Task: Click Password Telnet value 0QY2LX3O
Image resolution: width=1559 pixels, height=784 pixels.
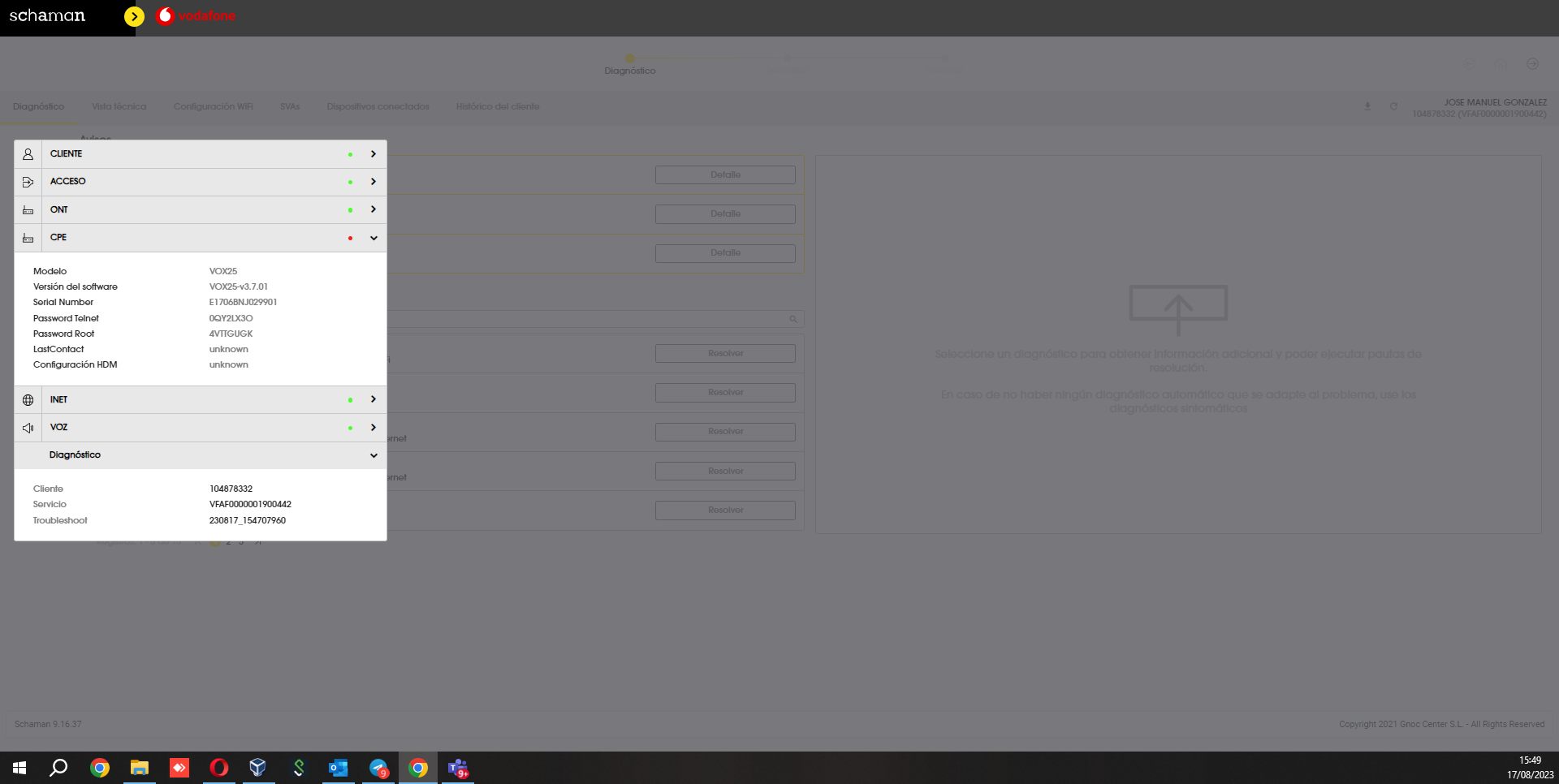Action: (x=231, y=318)
